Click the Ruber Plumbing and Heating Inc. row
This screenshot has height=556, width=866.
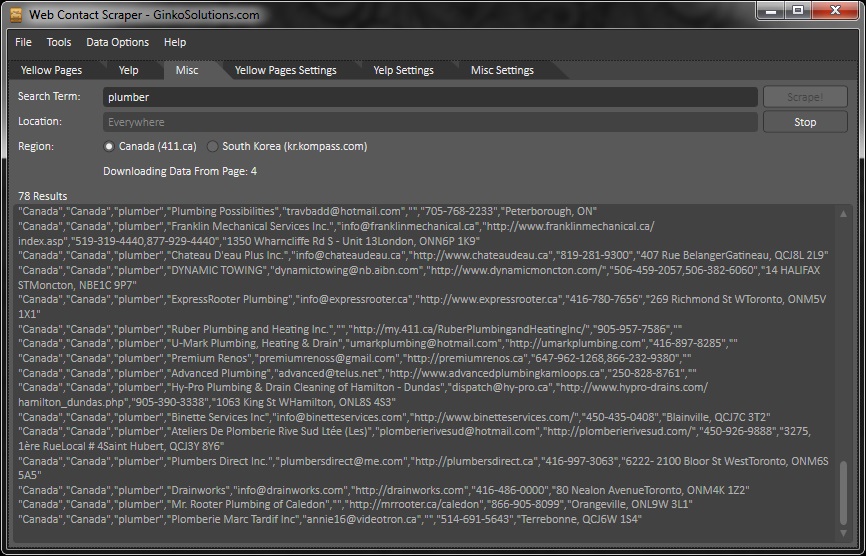click(x=350, y=329)
